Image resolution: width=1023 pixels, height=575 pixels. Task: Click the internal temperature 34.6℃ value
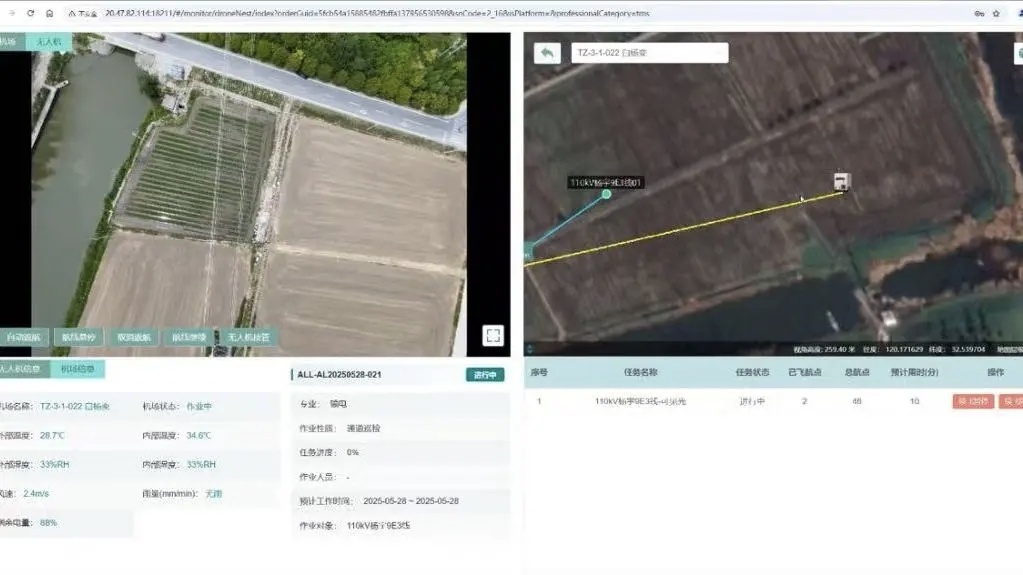click(x=199, y=435)
